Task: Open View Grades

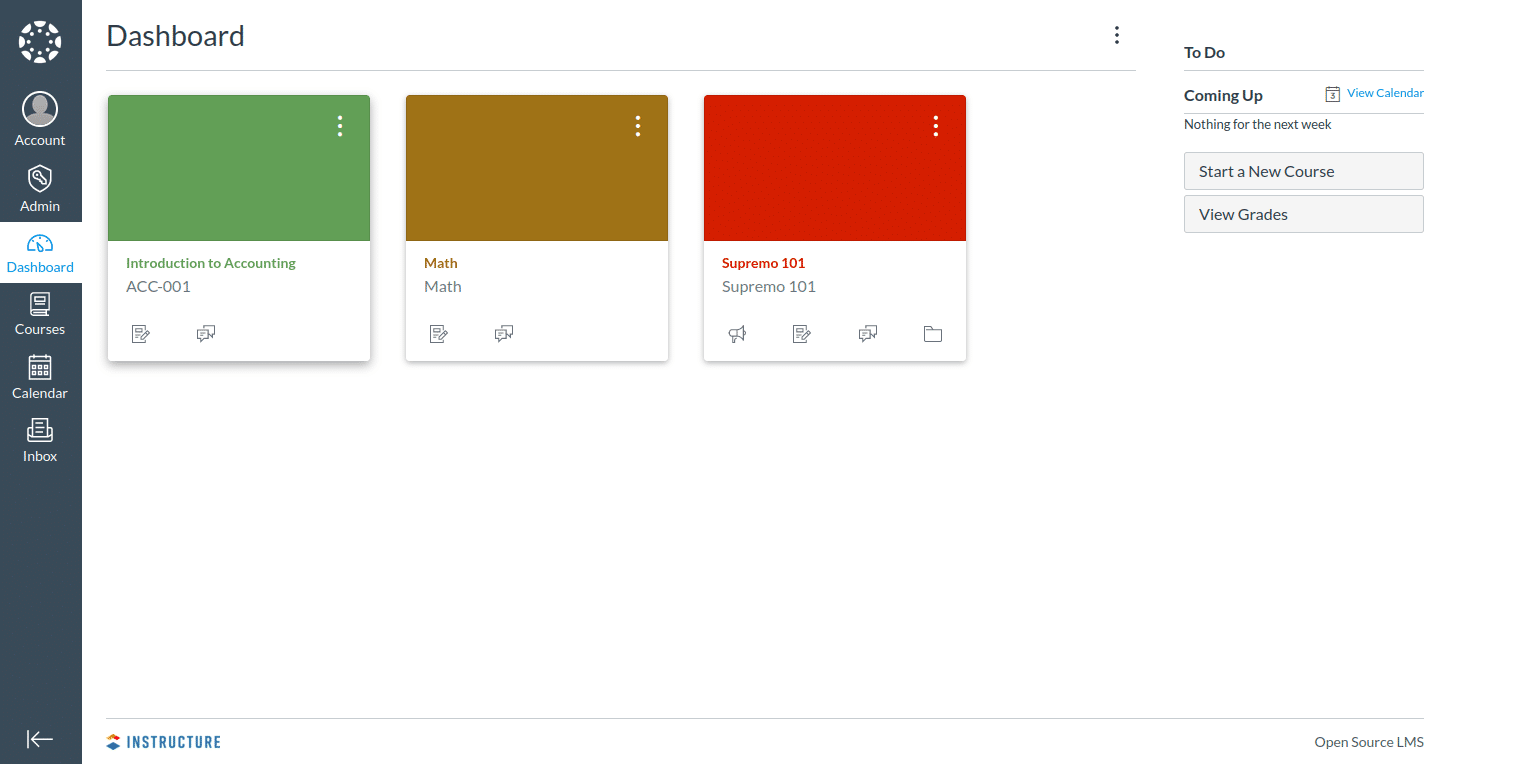Action: pos(1303,214)
